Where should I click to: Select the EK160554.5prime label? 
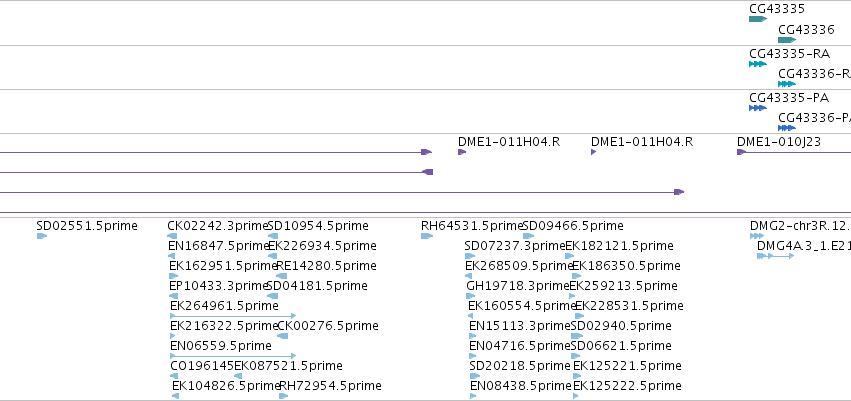click(522, 306)
